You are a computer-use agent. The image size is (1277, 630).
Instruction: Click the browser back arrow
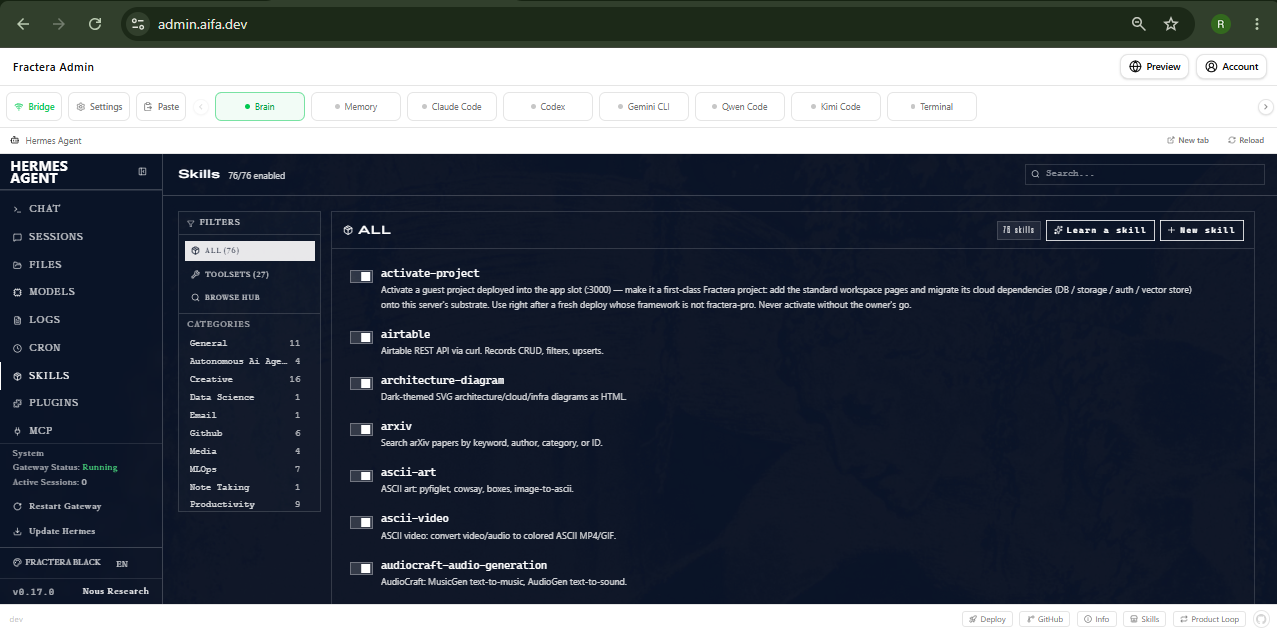(x=23, y=24)
